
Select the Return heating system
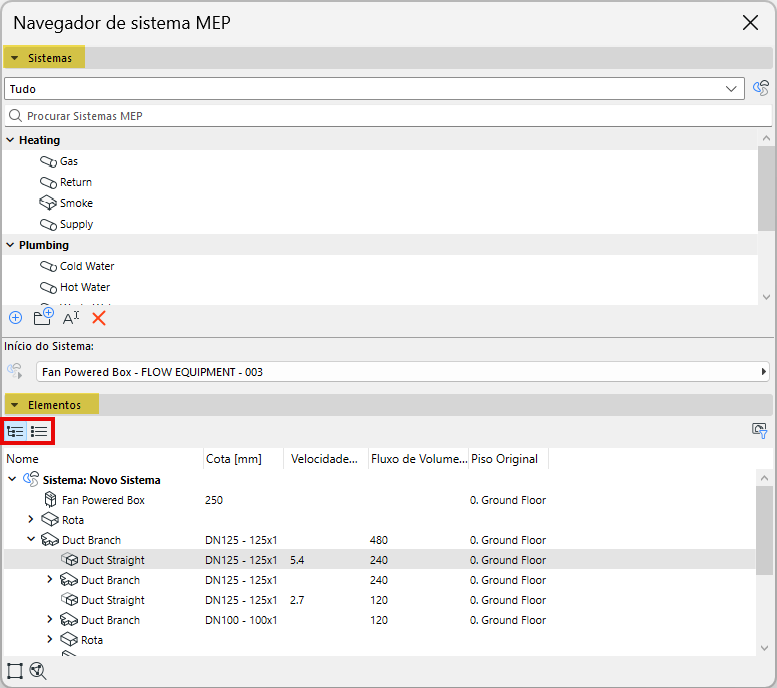380,182
